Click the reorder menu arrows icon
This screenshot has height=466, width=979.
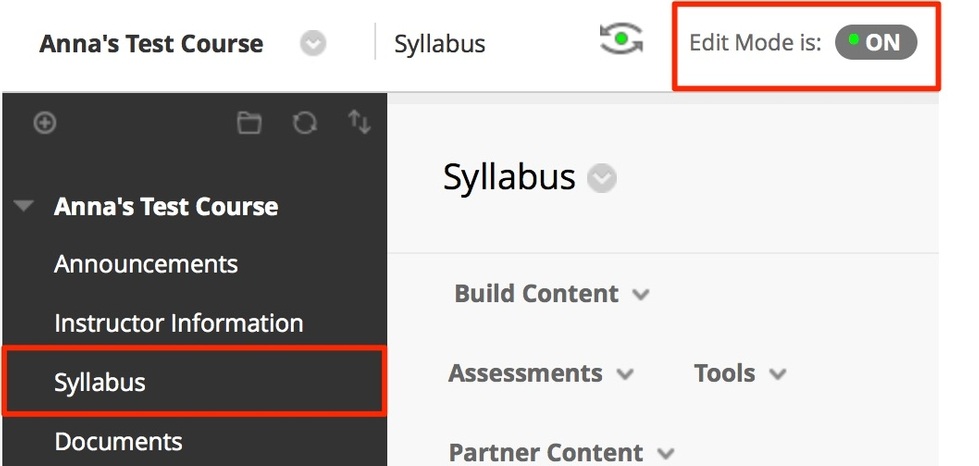pos(359,123)
